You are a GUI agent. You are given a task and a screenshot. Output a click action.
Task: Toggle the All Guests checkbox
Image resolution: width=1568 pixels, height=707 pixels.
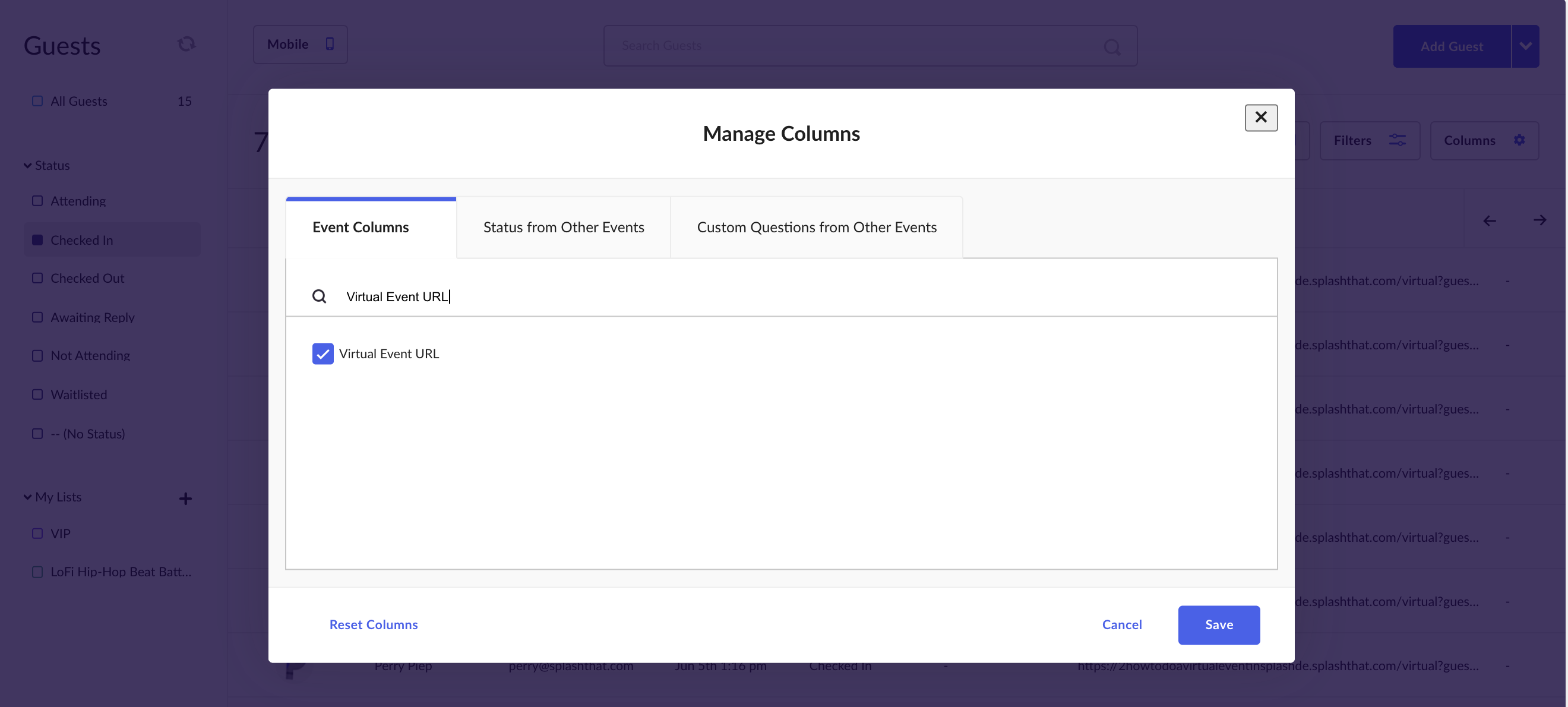37,101
